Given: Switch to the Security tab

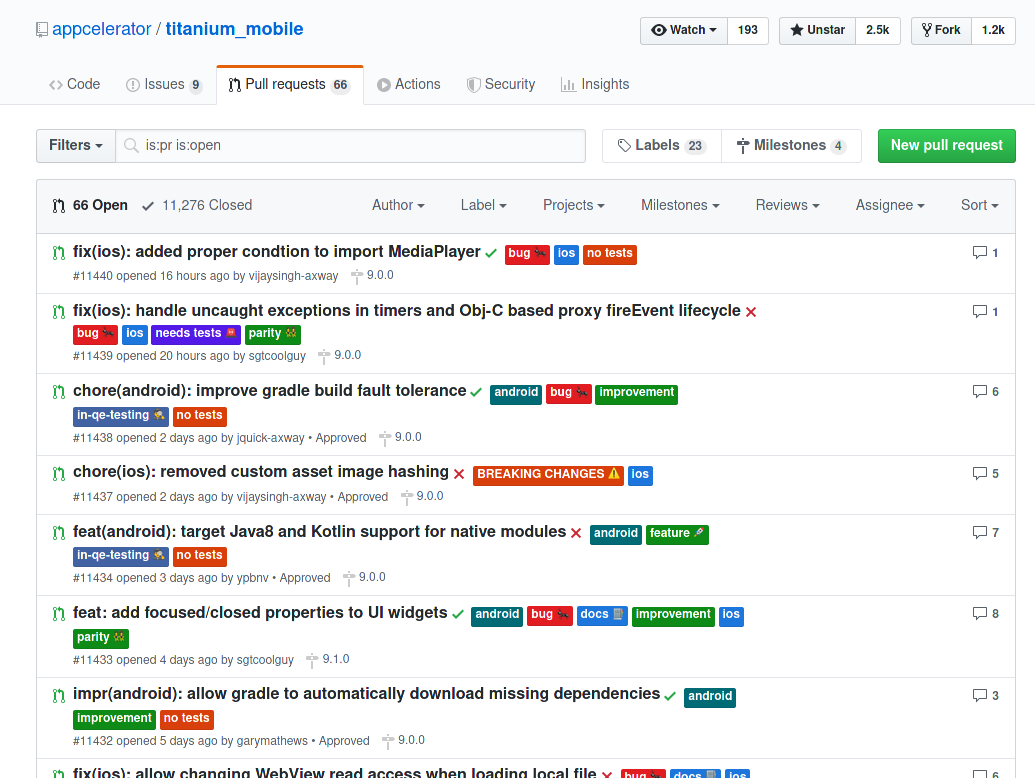Looking at the screenshot, I should (501, 84).
